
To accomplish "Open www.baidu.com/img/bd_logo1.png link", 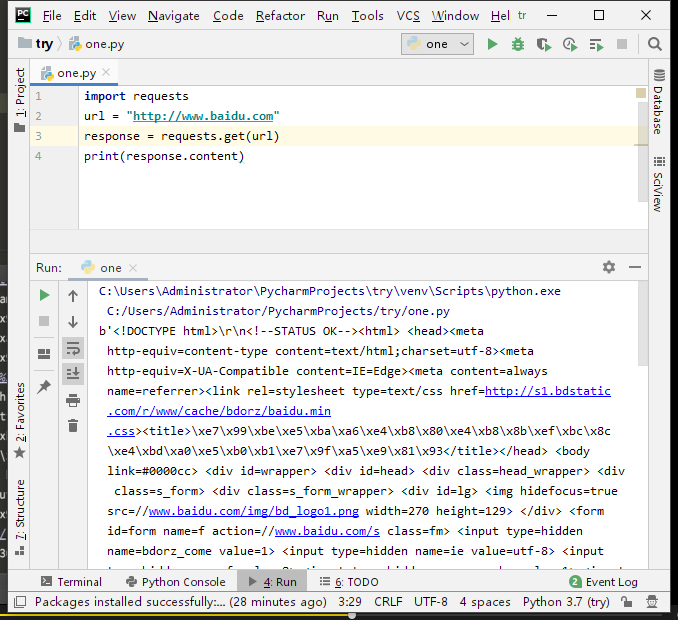I will pyautogui.click(x=254, y=511).
